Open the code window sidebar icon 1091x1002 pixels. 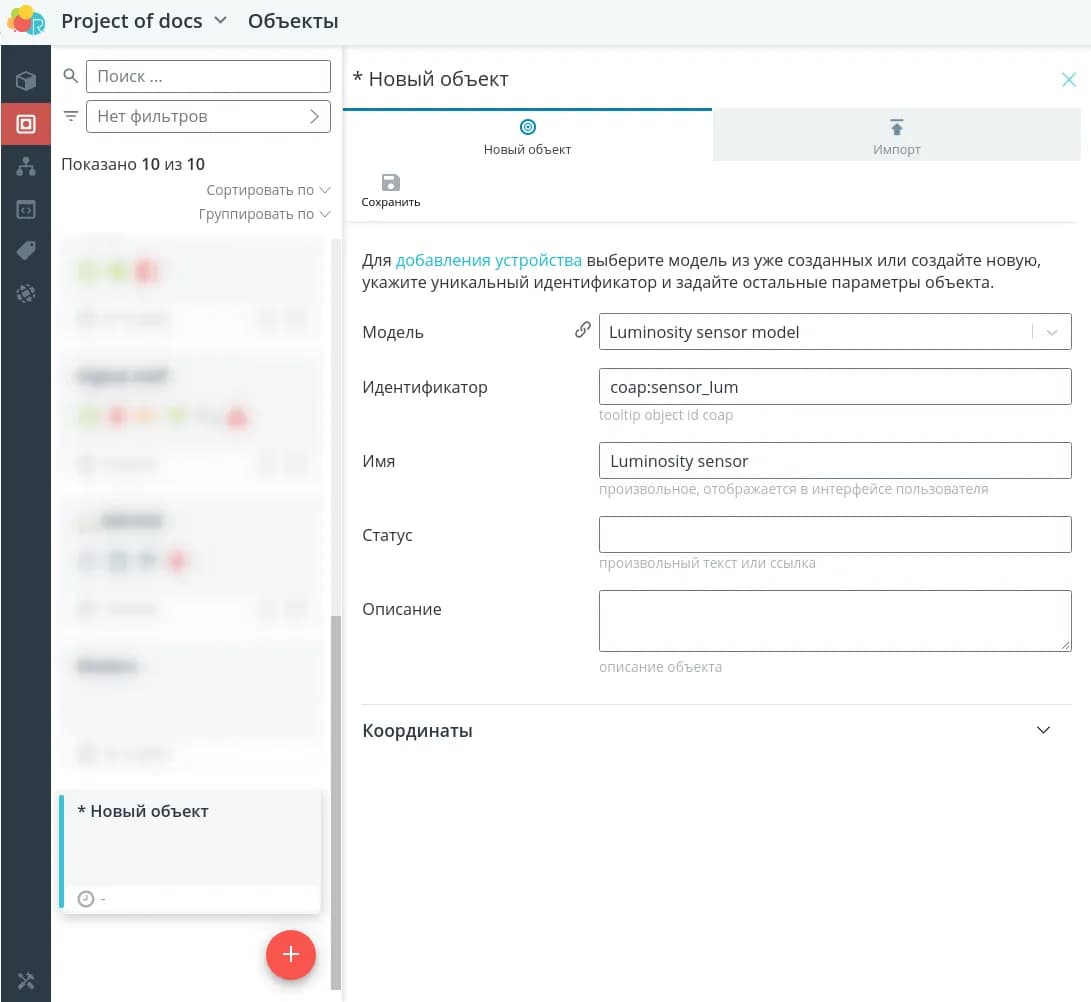(26, 210)
